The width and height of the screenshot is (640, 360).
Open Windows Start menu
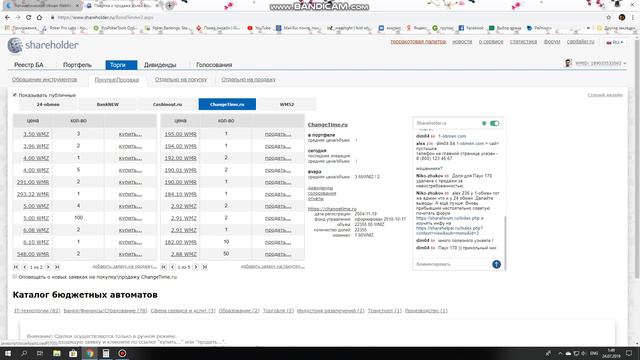pos(8,353)
